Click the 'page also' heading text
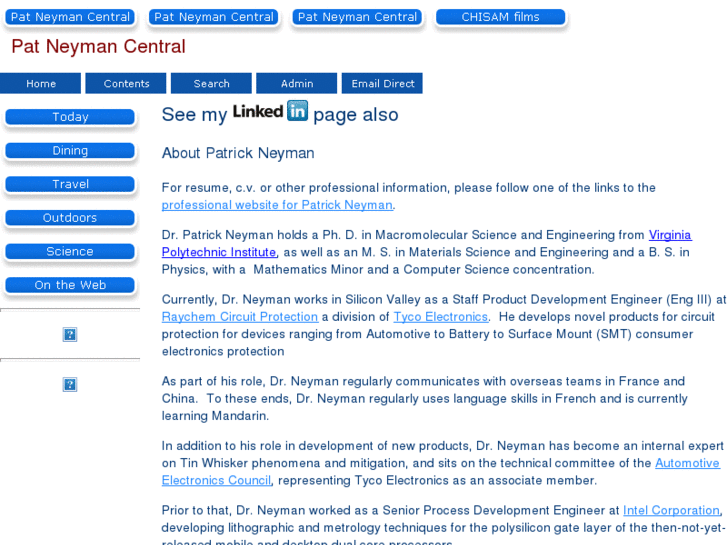Image resolution: width=727 pixels, height=545 pixels. click(x=356, y=115)
